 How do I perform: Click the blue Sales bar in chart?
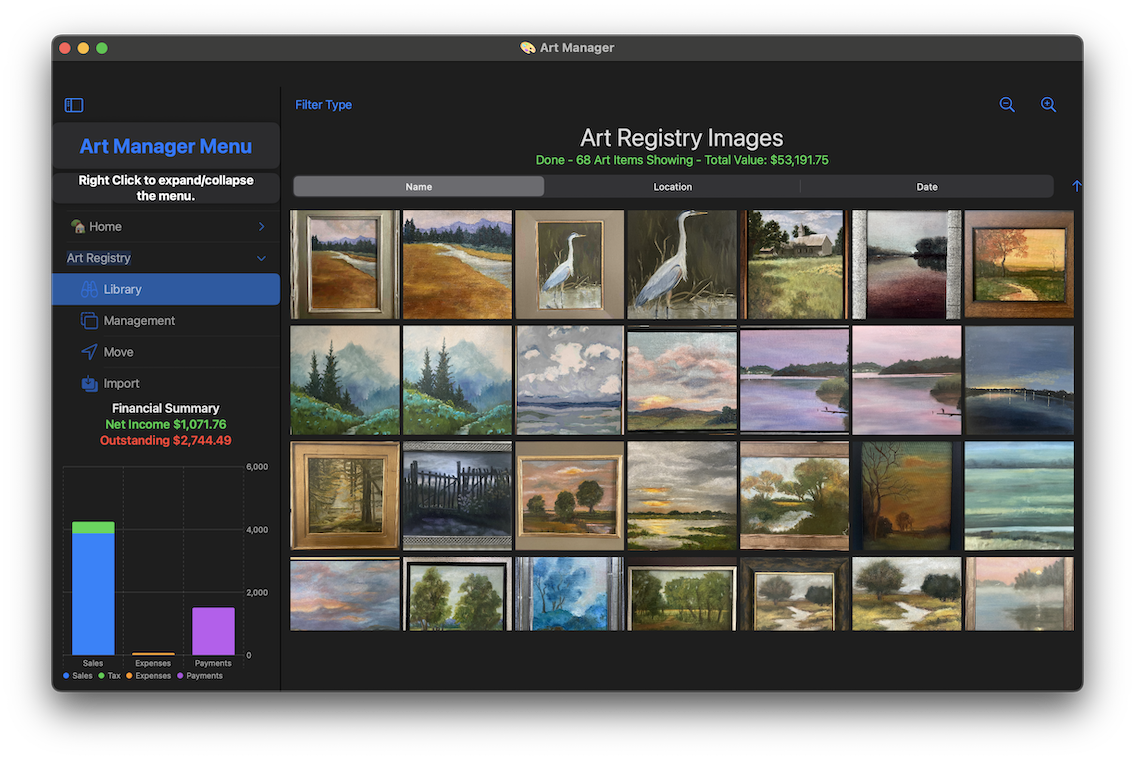coord(93,595)
